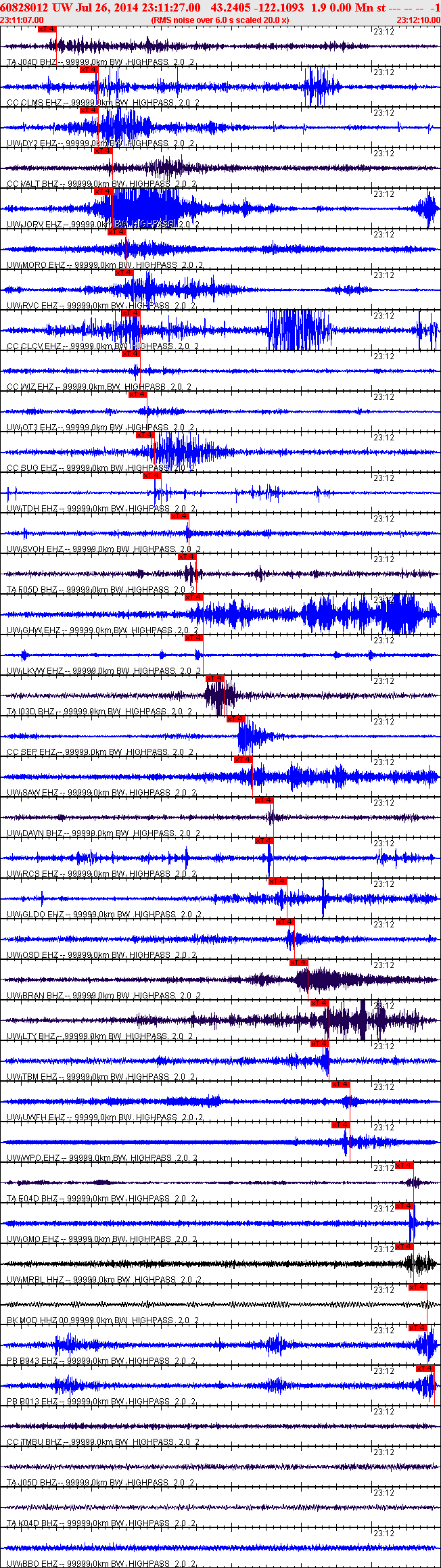Select the UW LKWV EHZ station label
Viewport: 441px width, 1568px height.
(x=35, y=671)
